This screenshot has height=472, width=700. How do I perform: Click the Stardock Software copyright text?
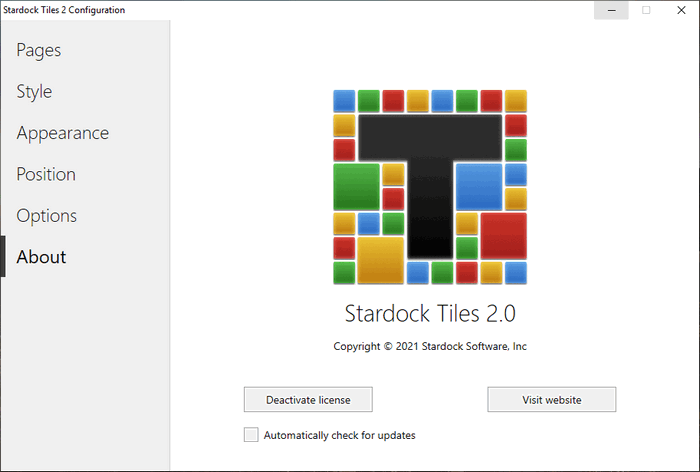(x=430, y=346)
